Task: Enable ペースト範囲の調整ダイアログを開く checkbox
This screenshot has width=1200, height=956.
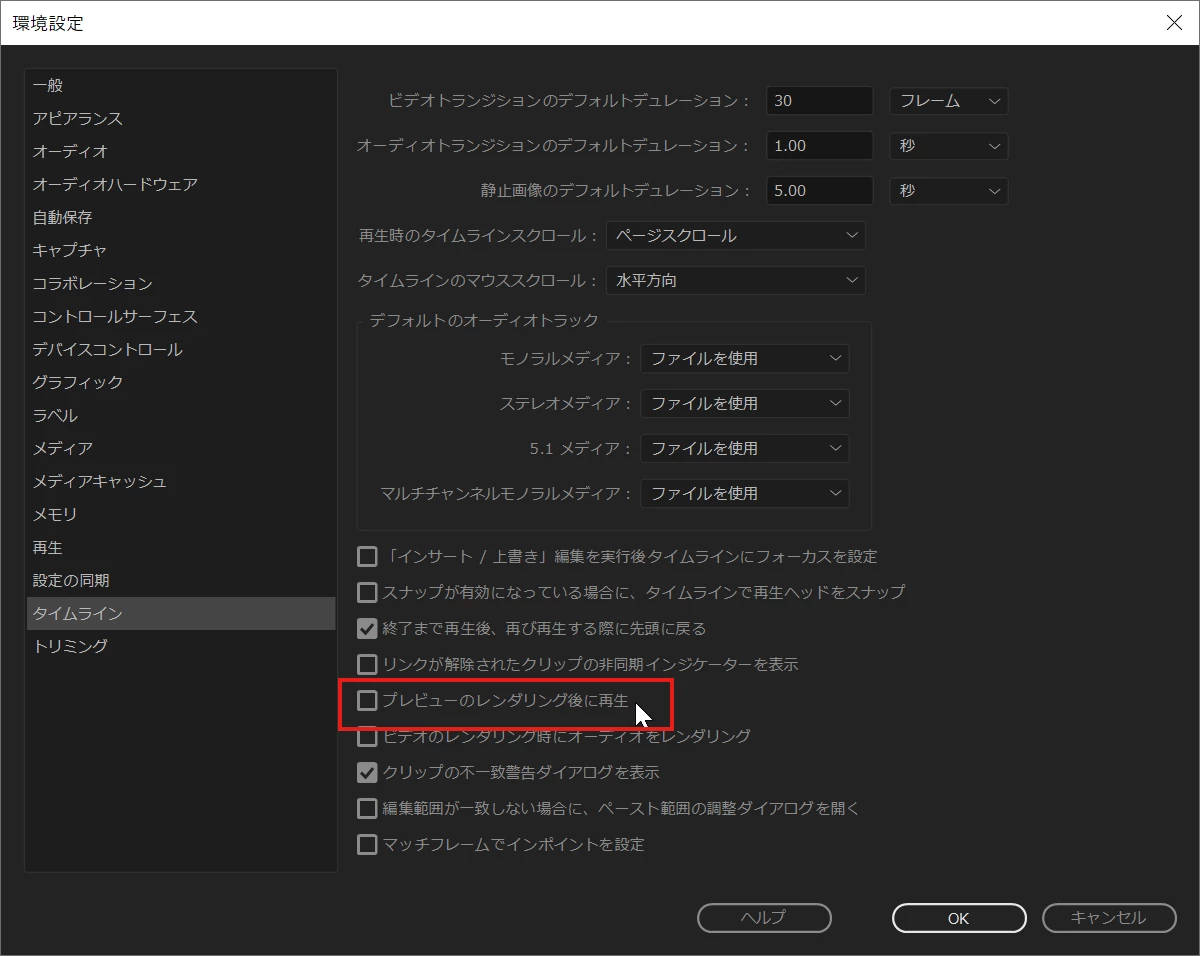Action: (367, 809)
